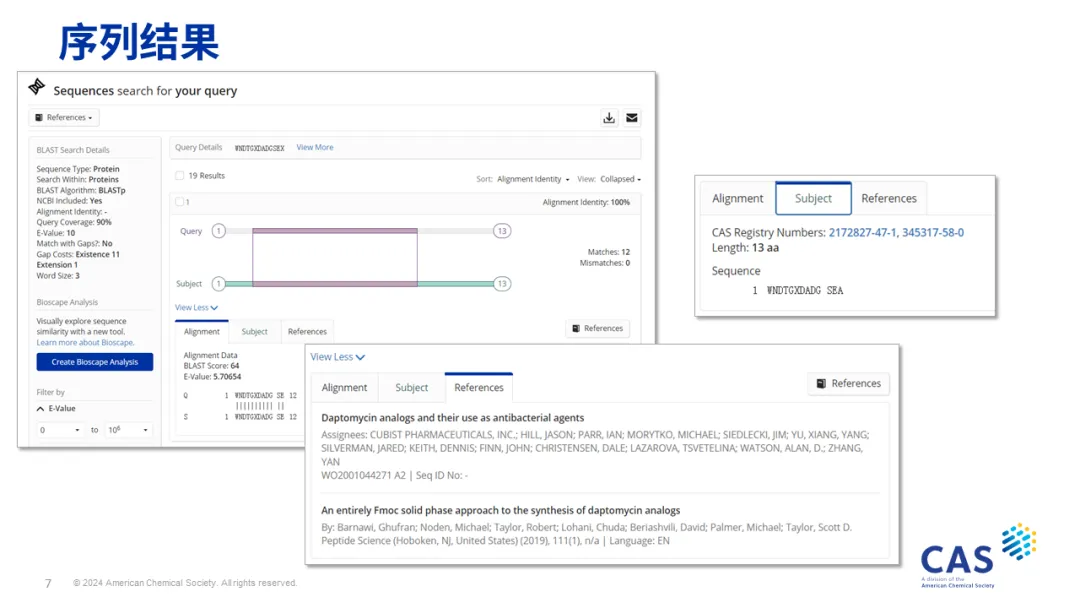Click the purple aligned region in graphic

coord(335,258)
